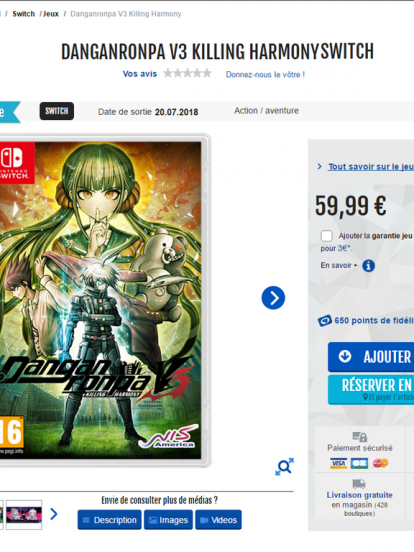Advance thumbnail strip with the blue chevron

pyautogui.click(x=54, y=514)
